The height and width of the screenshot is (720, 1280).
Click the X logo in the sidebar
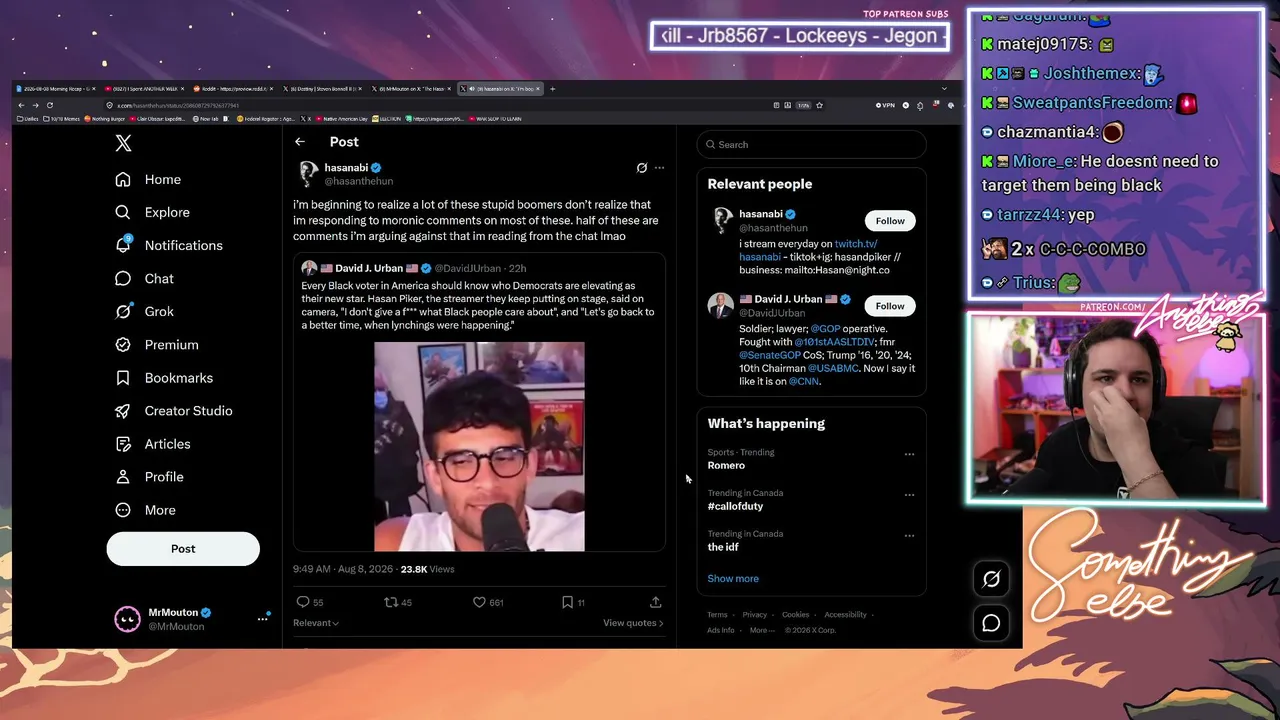(123, 143)
